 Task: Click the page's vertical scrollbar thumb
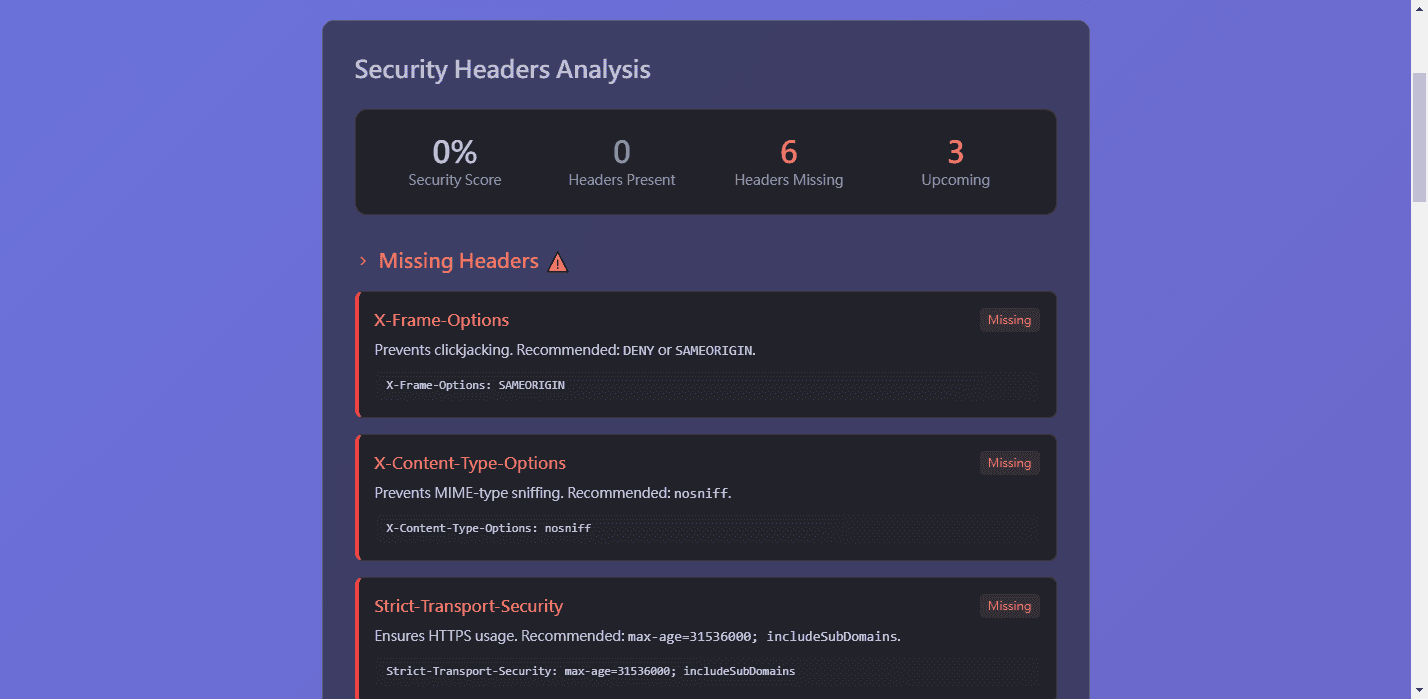click(x=1419, y=137)
